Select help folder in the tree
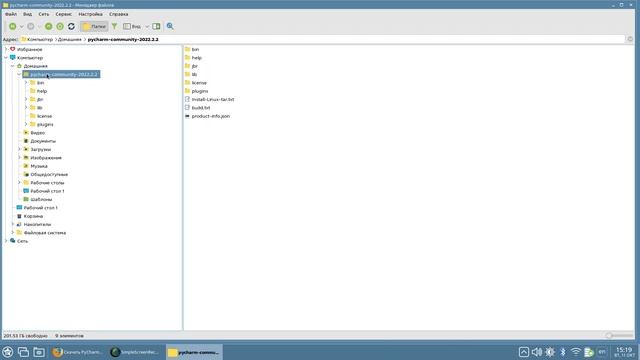This screenshot has width=640, height=360. [x=42, y=91]
